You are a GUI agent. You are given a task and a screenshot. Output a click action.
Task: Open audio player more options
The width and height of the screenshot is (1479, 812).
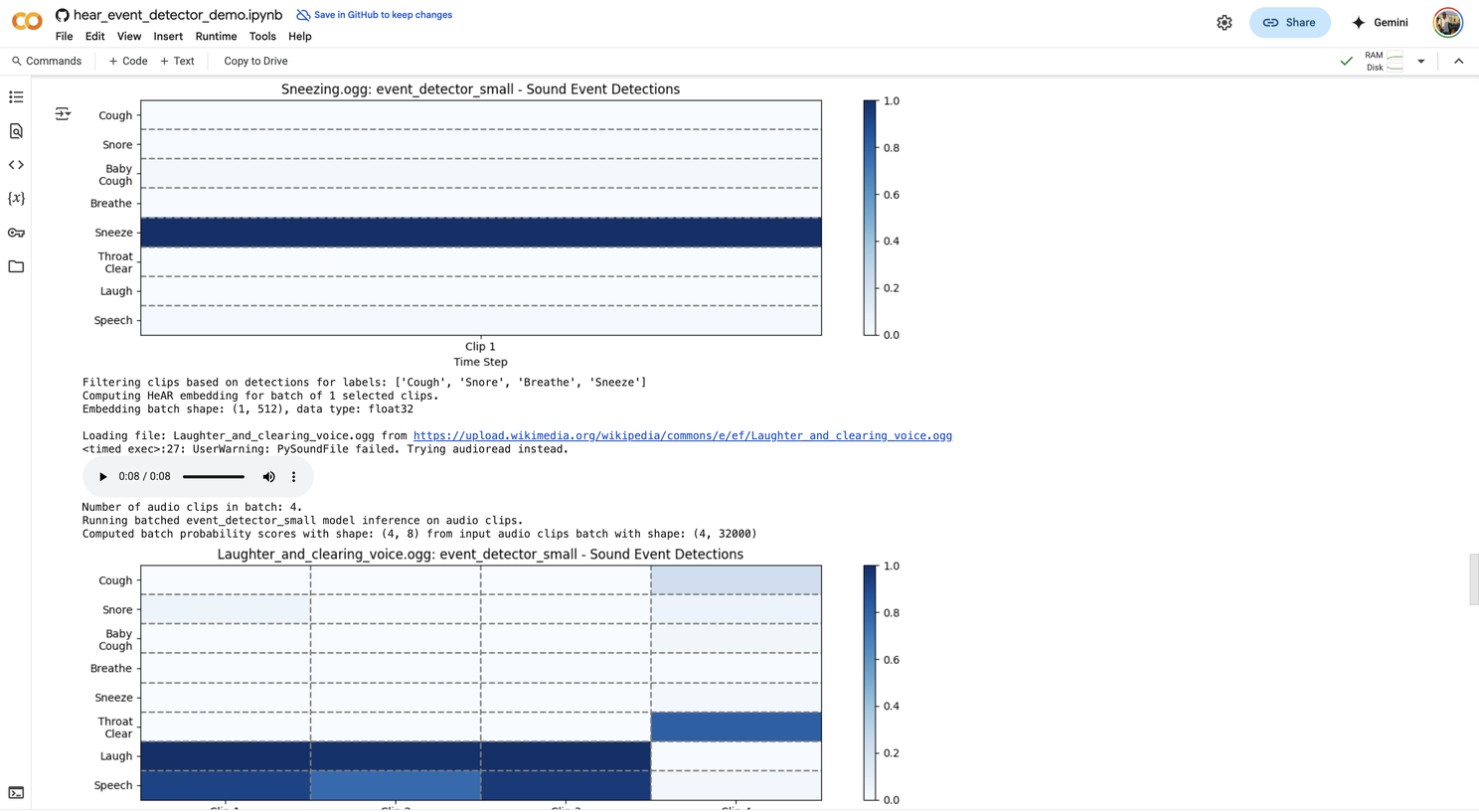tap(293, 477)
